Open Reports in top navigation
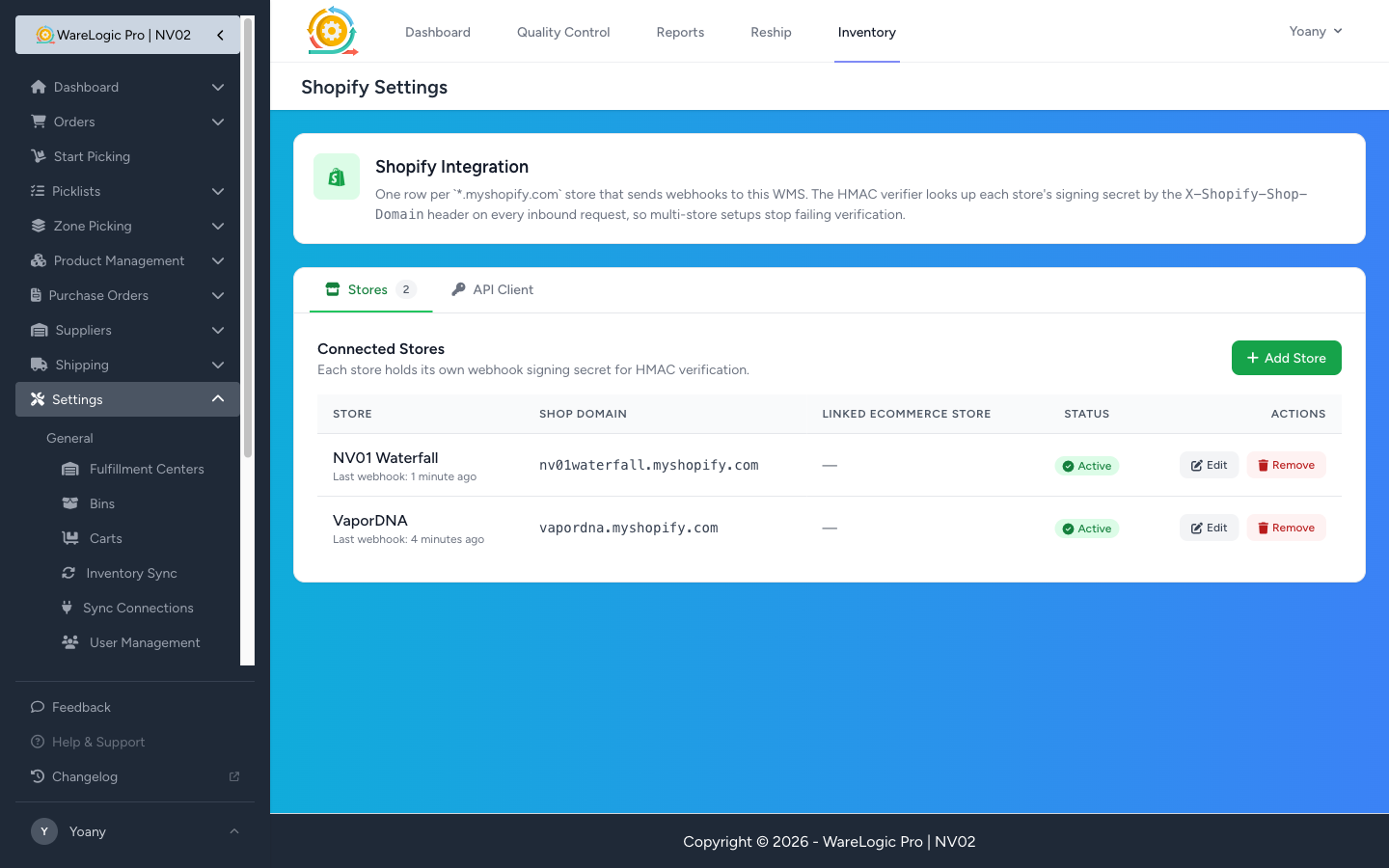Viewport: 1389px width, 868px height. coord(680,32)
